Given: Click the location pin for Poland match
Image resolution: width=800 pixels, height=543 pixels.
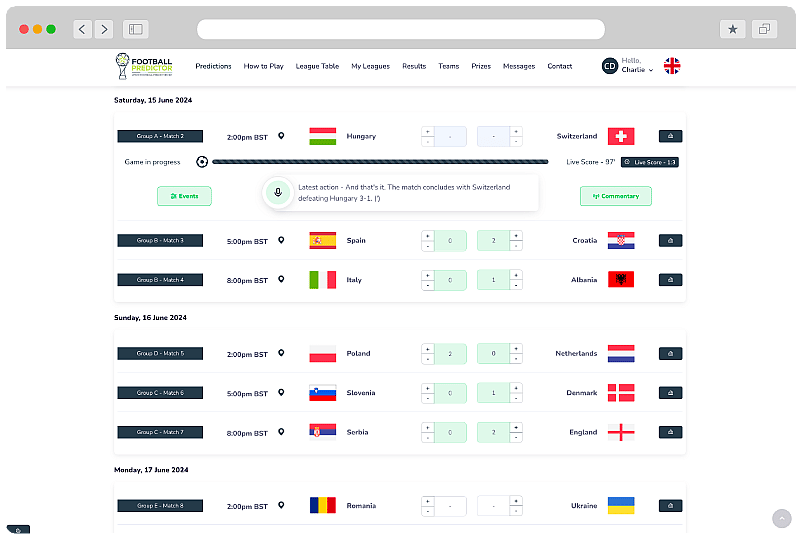Looking at the screenshot, I should click(x=281, y=353).
